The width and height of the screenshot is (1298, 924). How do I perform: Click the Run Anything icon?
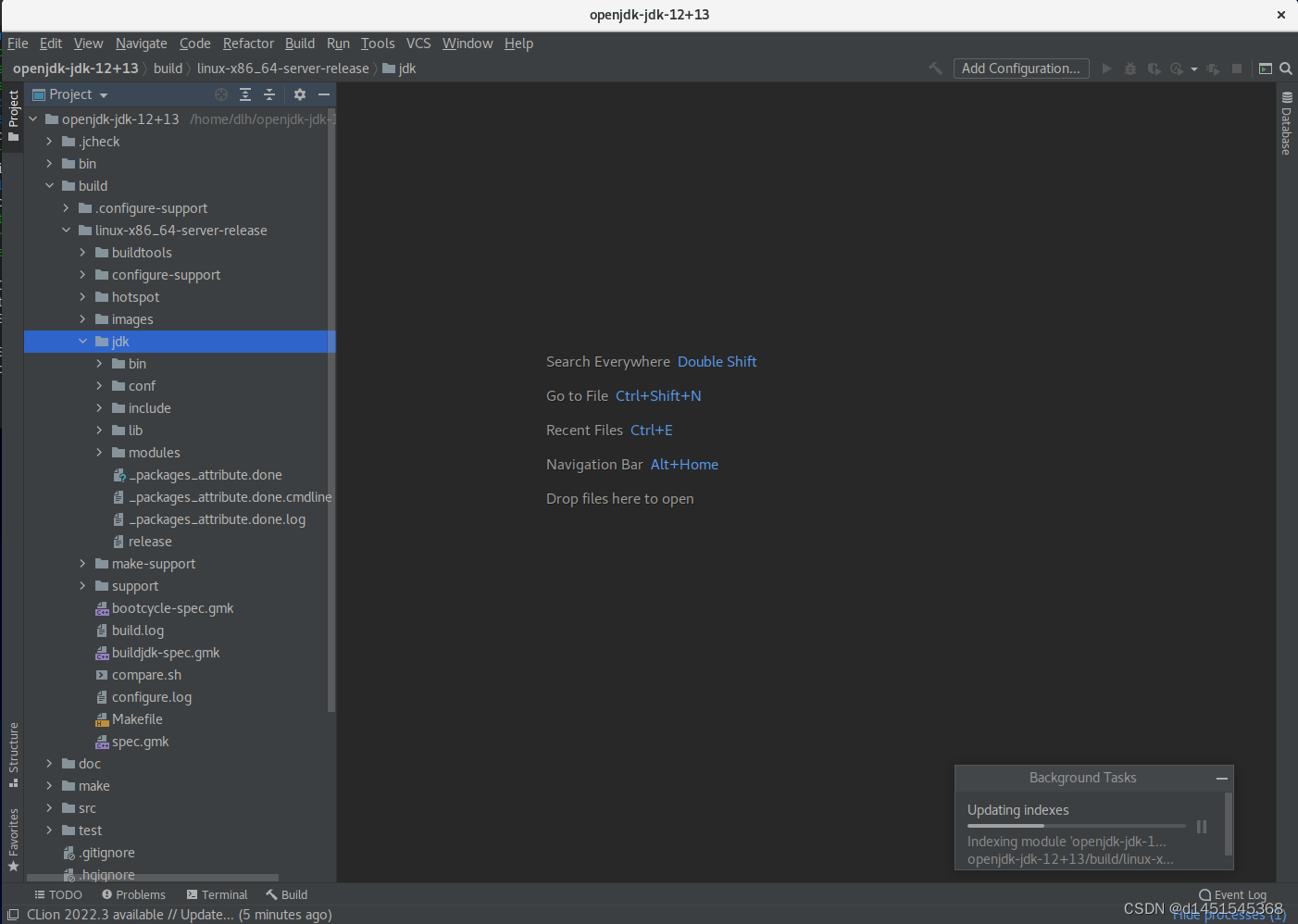(1266, 69)
